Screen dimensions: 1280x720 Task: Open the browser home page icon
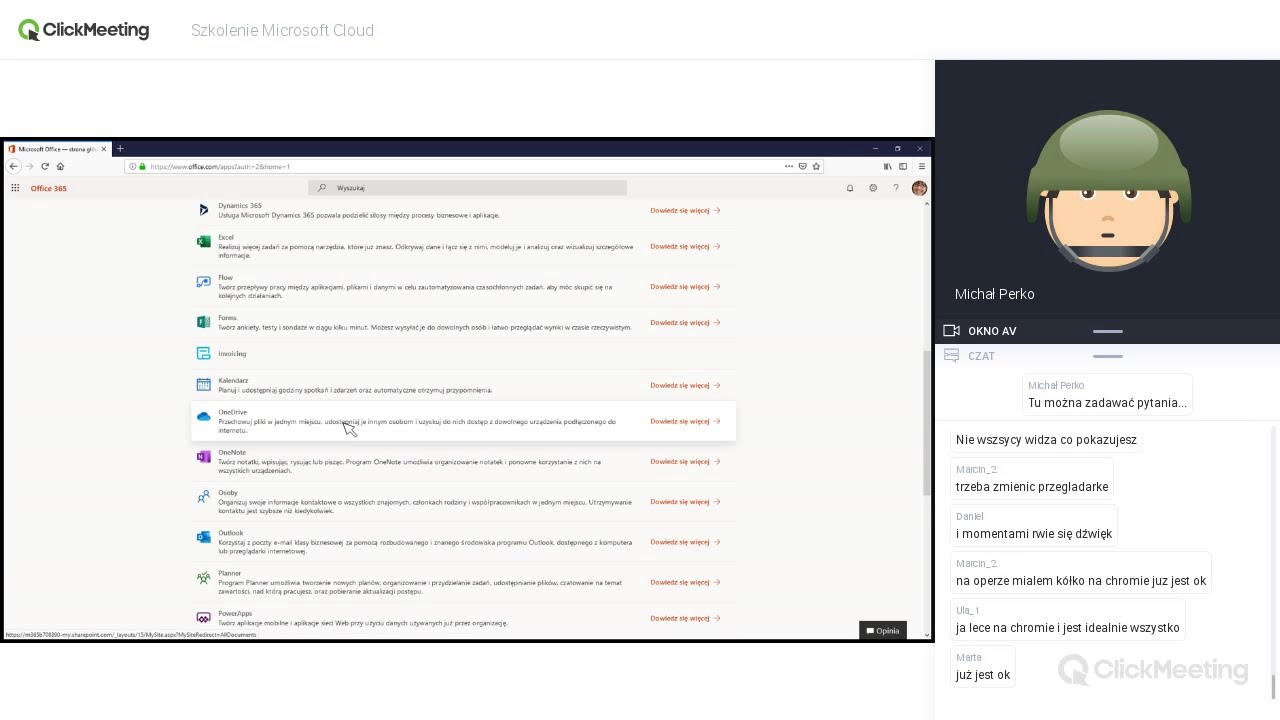tap(60, 166)
